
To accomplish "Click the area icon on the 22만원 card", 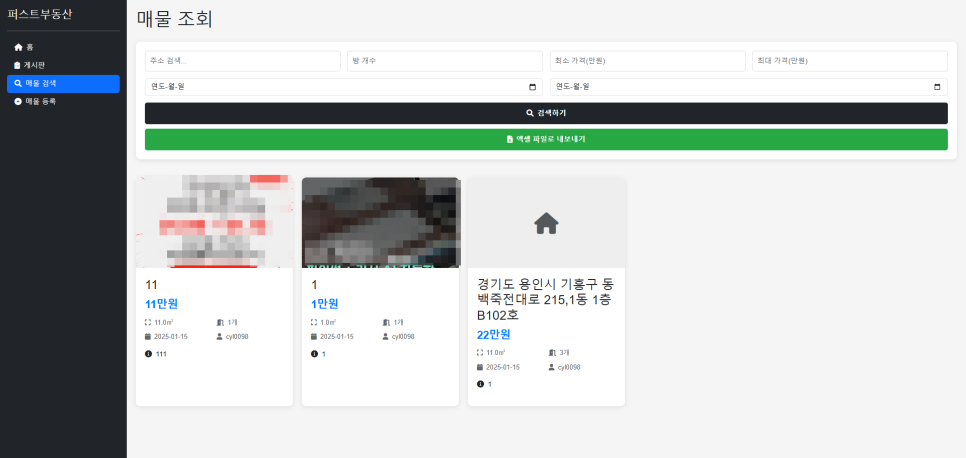I will (480, 353).
